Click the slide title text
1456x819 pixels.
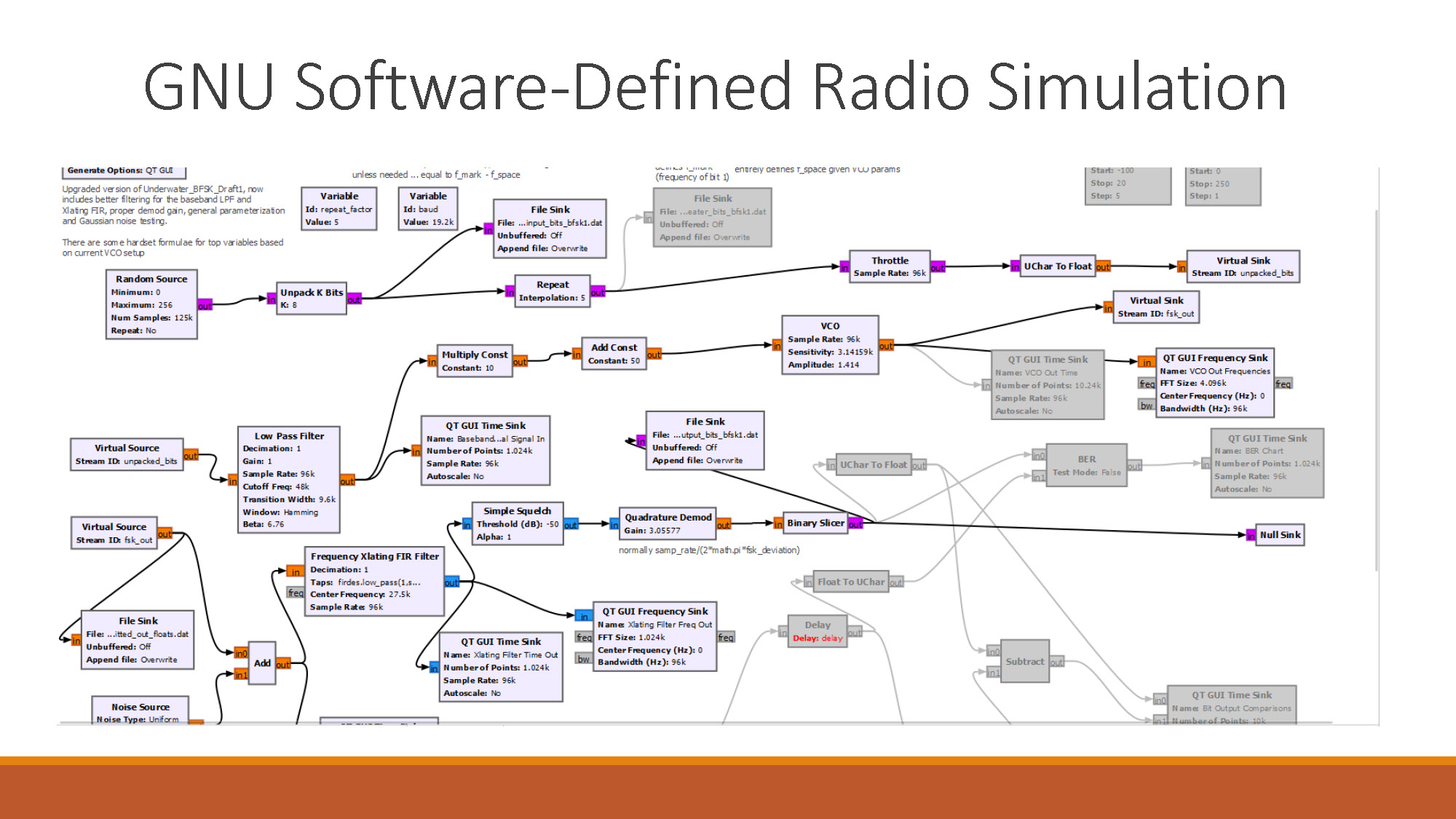coord(715,86)
